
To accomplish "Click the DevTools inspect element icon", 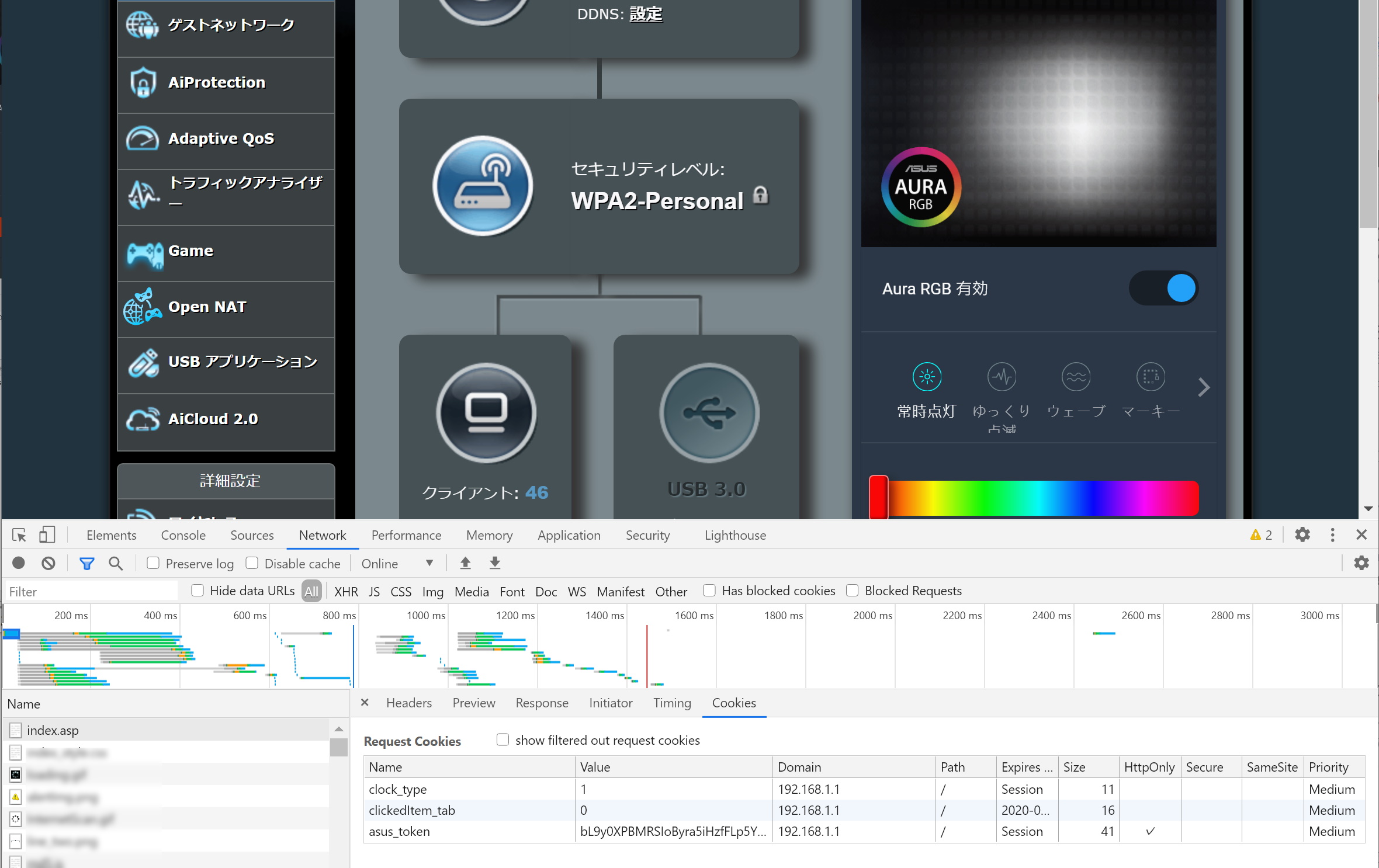I will [x=19, y=535].
